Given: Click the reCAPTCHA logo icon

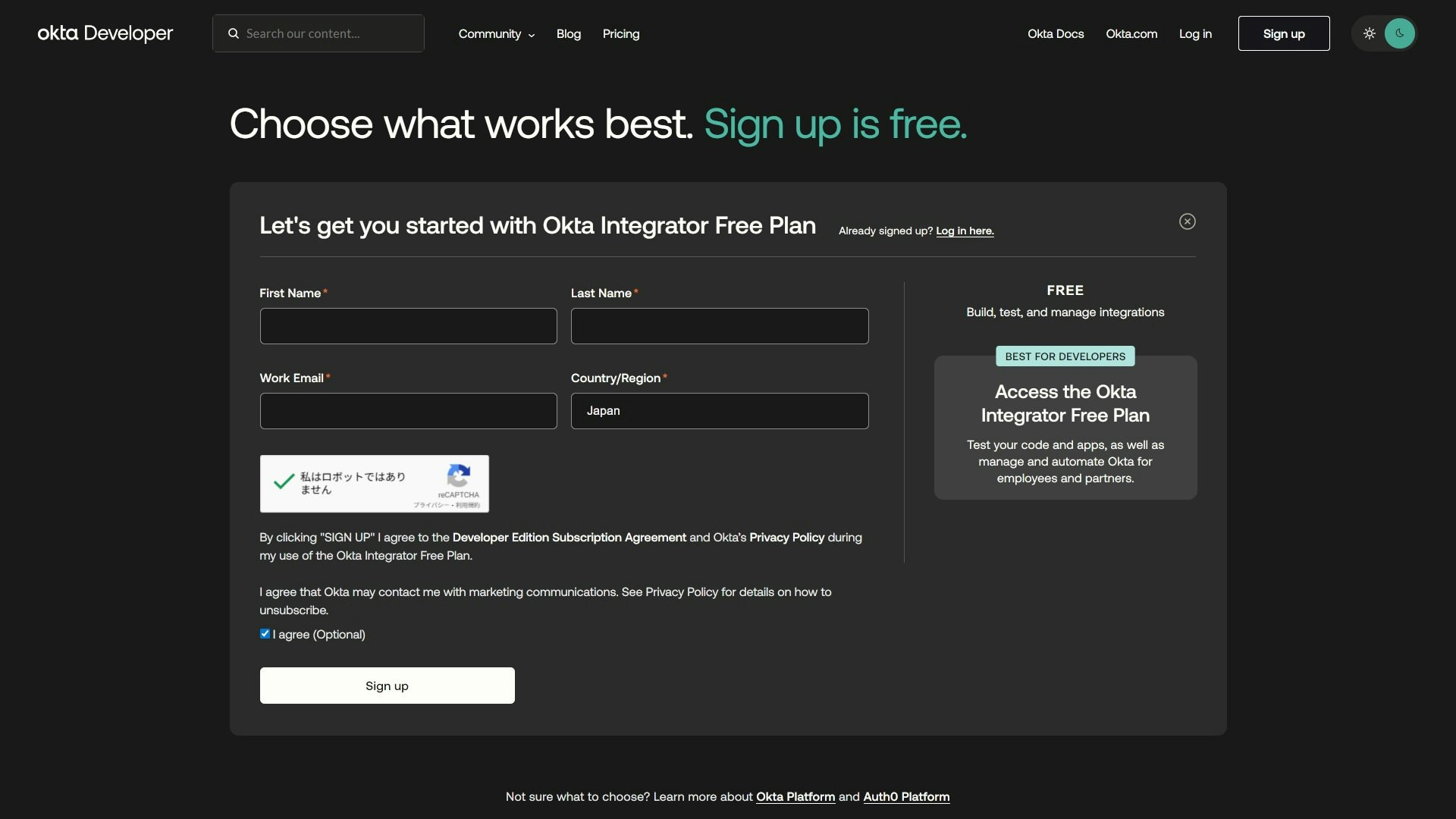Looking at the screenshot, I should click(x=458, y=476).
